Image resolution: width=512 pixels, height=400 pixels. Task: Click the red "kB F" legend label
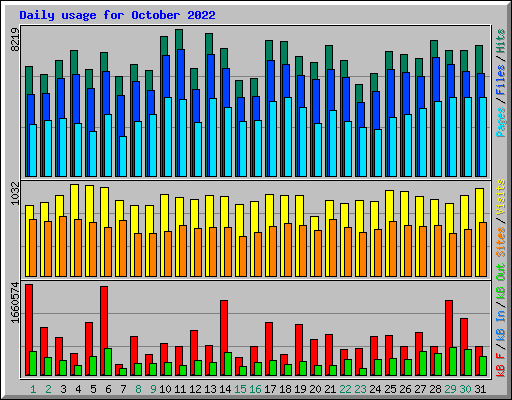pyautogui.click(x=500, y=365)
